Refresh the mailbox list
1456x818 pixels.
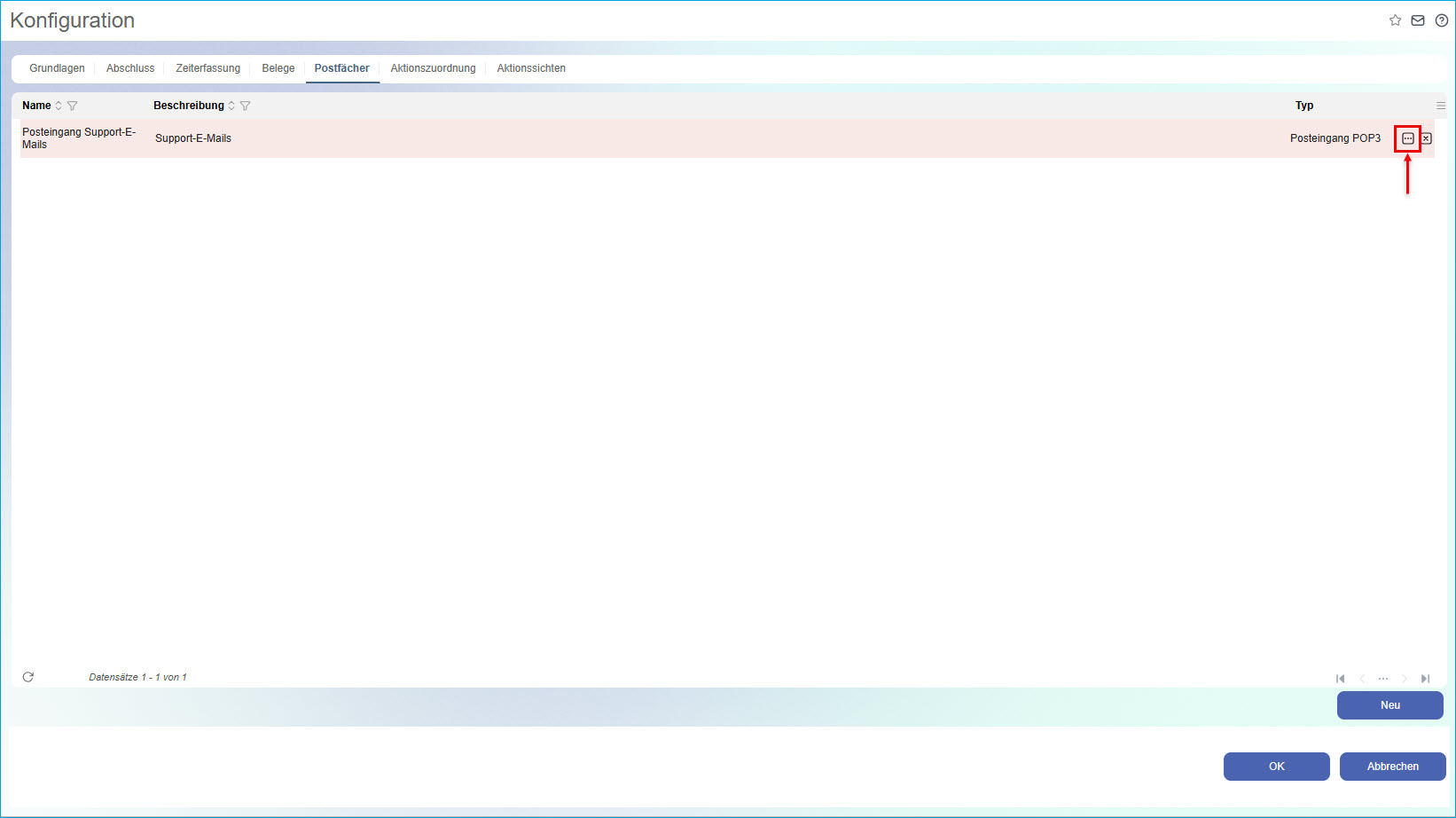pos(28,677)
